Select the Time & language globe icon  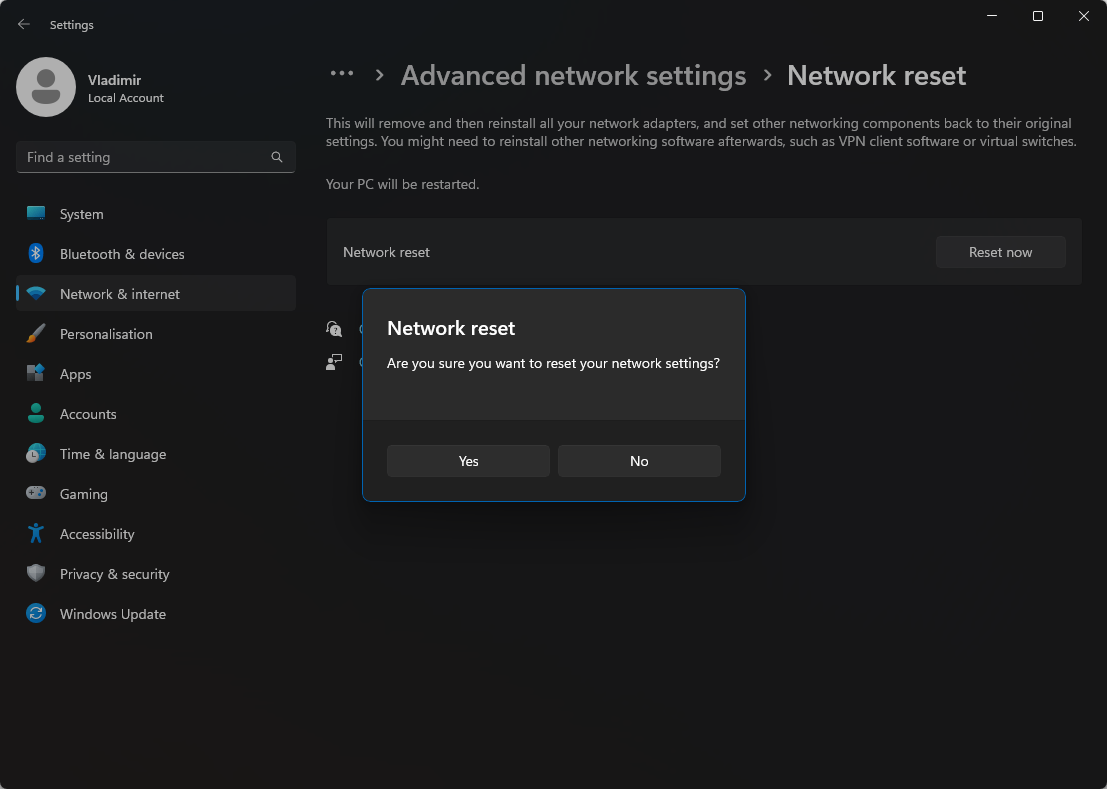pos(36,454)
